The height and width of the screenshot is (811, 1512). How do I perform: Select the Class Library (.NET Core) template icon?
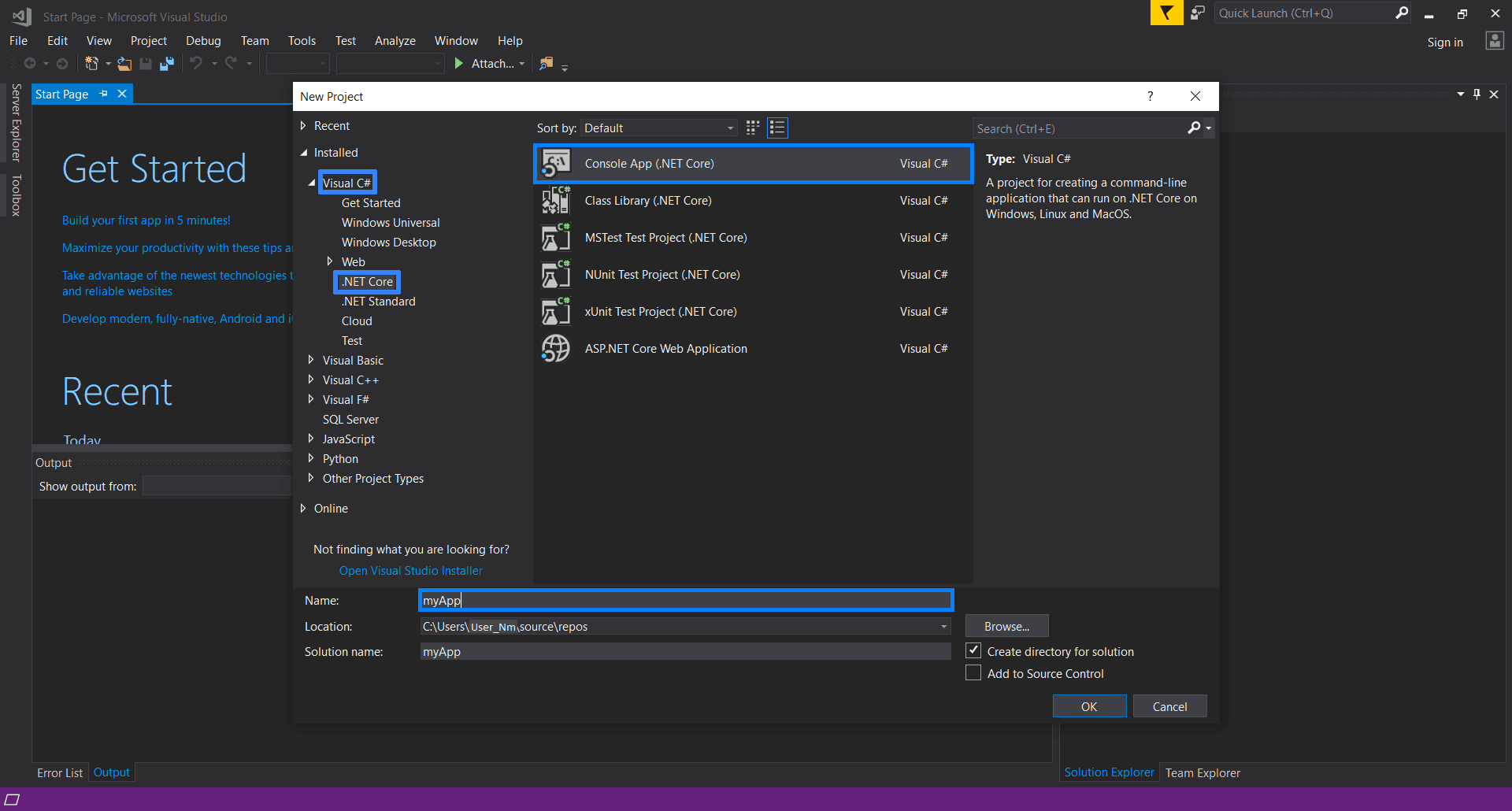[555, 201]
